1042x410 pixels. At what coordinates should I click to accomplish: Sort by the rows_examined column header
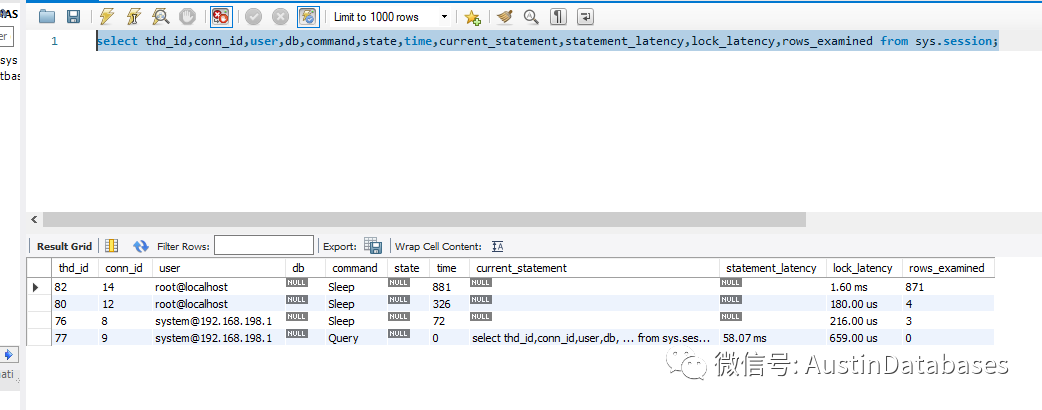pyautogui.click(x=948, y=268)
